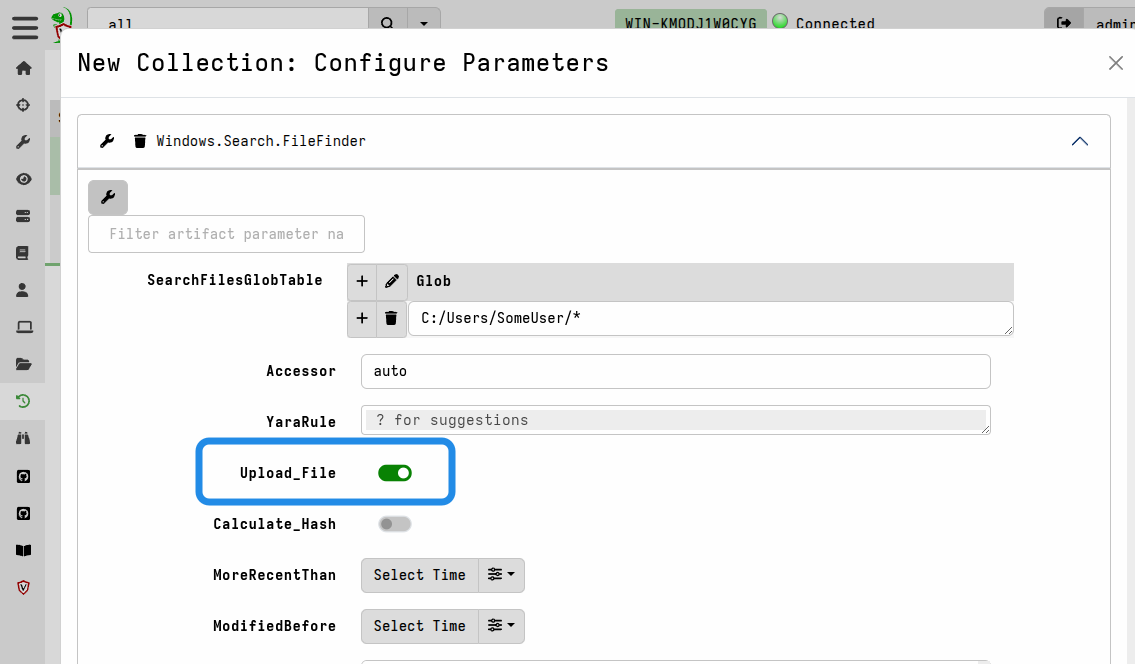This screenshot has width=1135, height=664.
Task: Open the ModifiedBefore time options dropdown
Action: coord(501,626)
